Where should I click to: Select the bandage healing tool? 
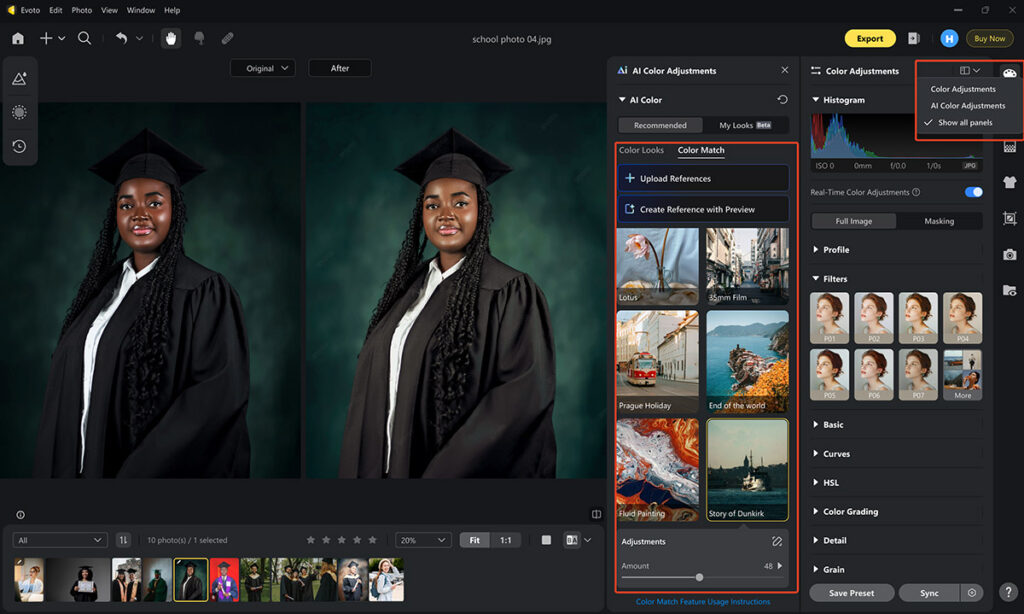tap(227, 39)
